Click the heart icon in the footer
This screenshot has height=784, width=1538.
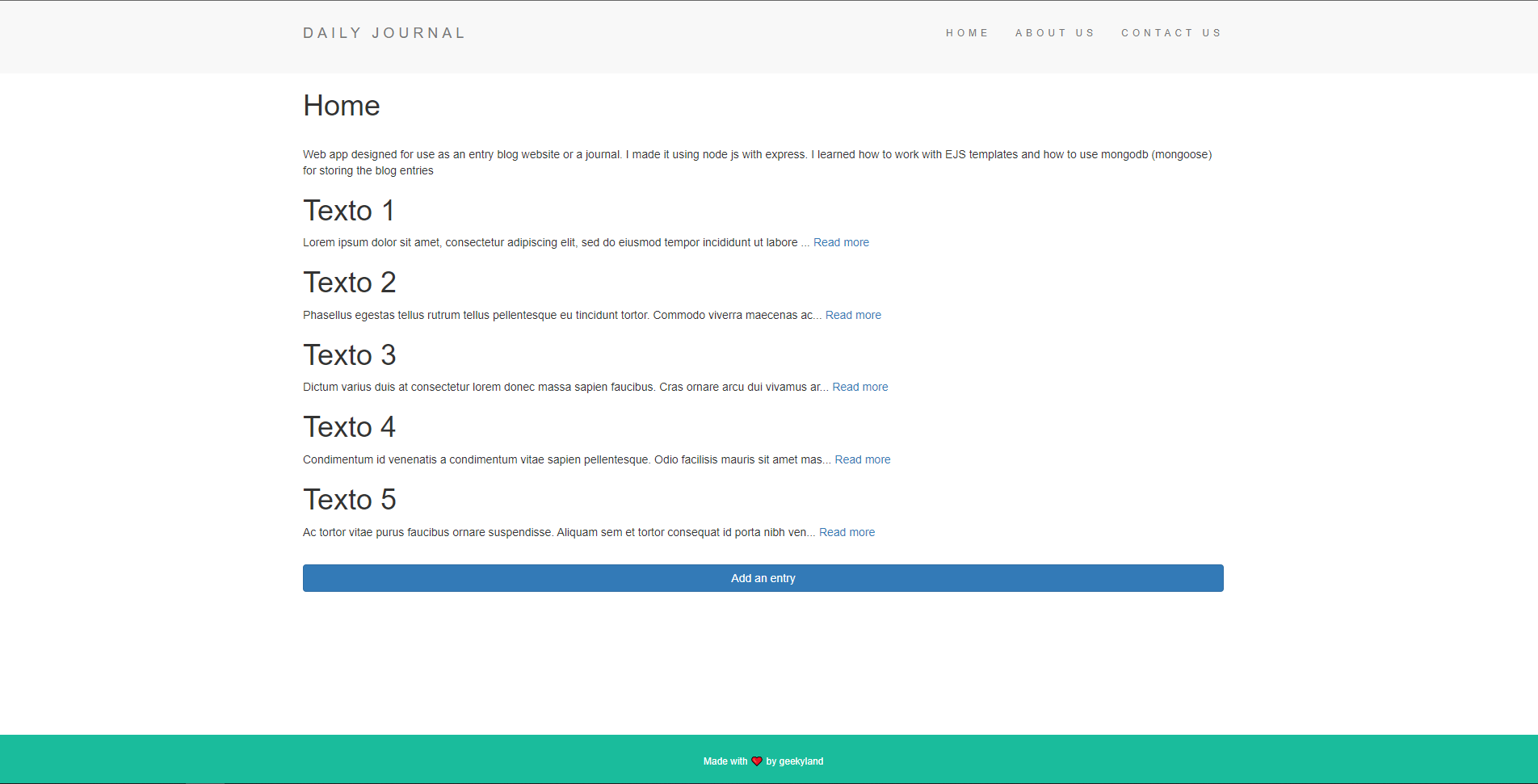756,761
